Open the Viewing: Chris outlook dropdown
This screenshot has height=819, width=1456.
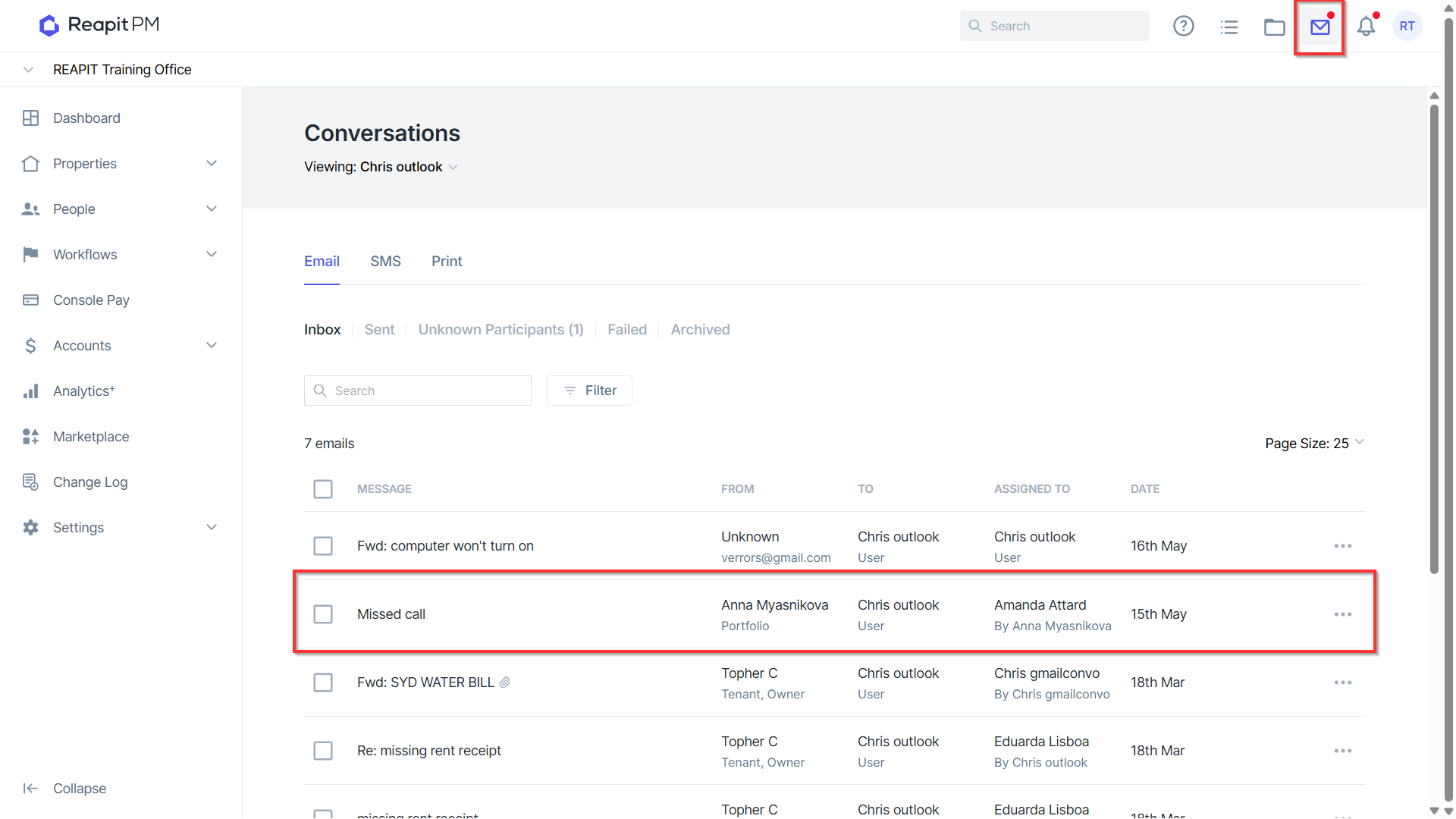point(381,167)
